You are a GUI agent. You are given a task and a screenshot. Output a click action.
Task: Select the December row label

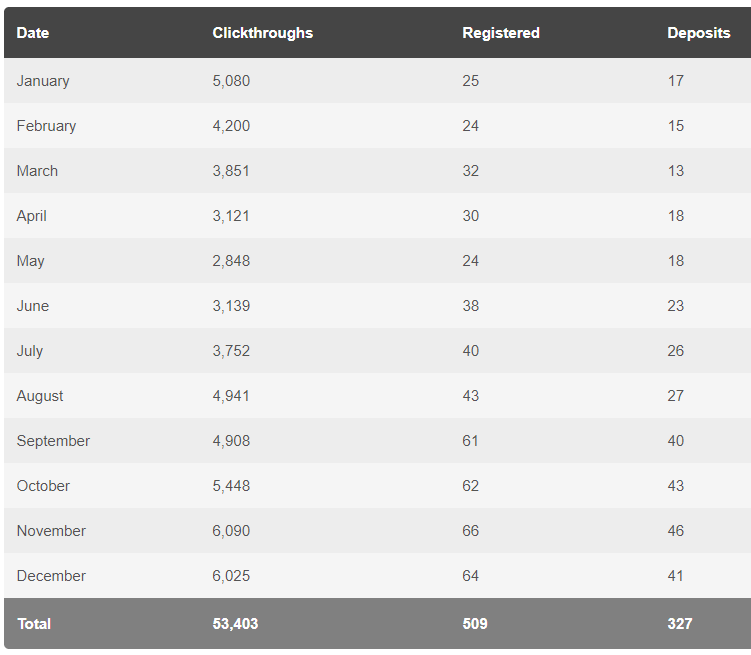coord(51,576)
